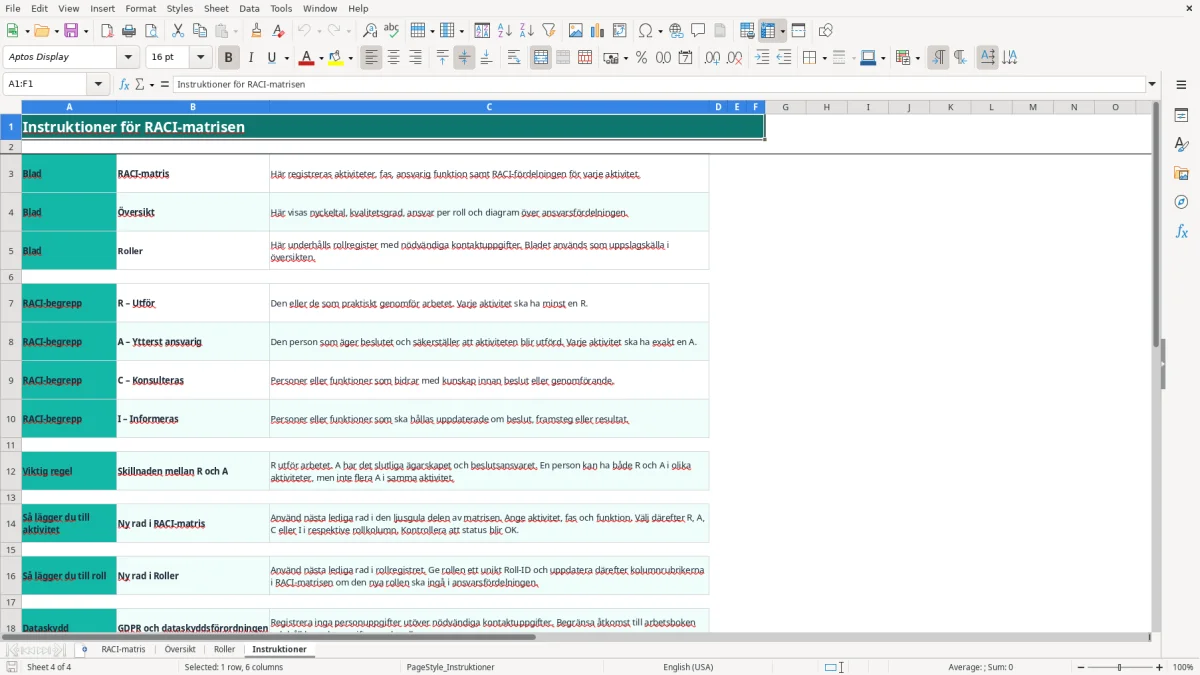Toggle left text alignment
This screenshot has height=675, width=1200.
[x=371, y=58]
